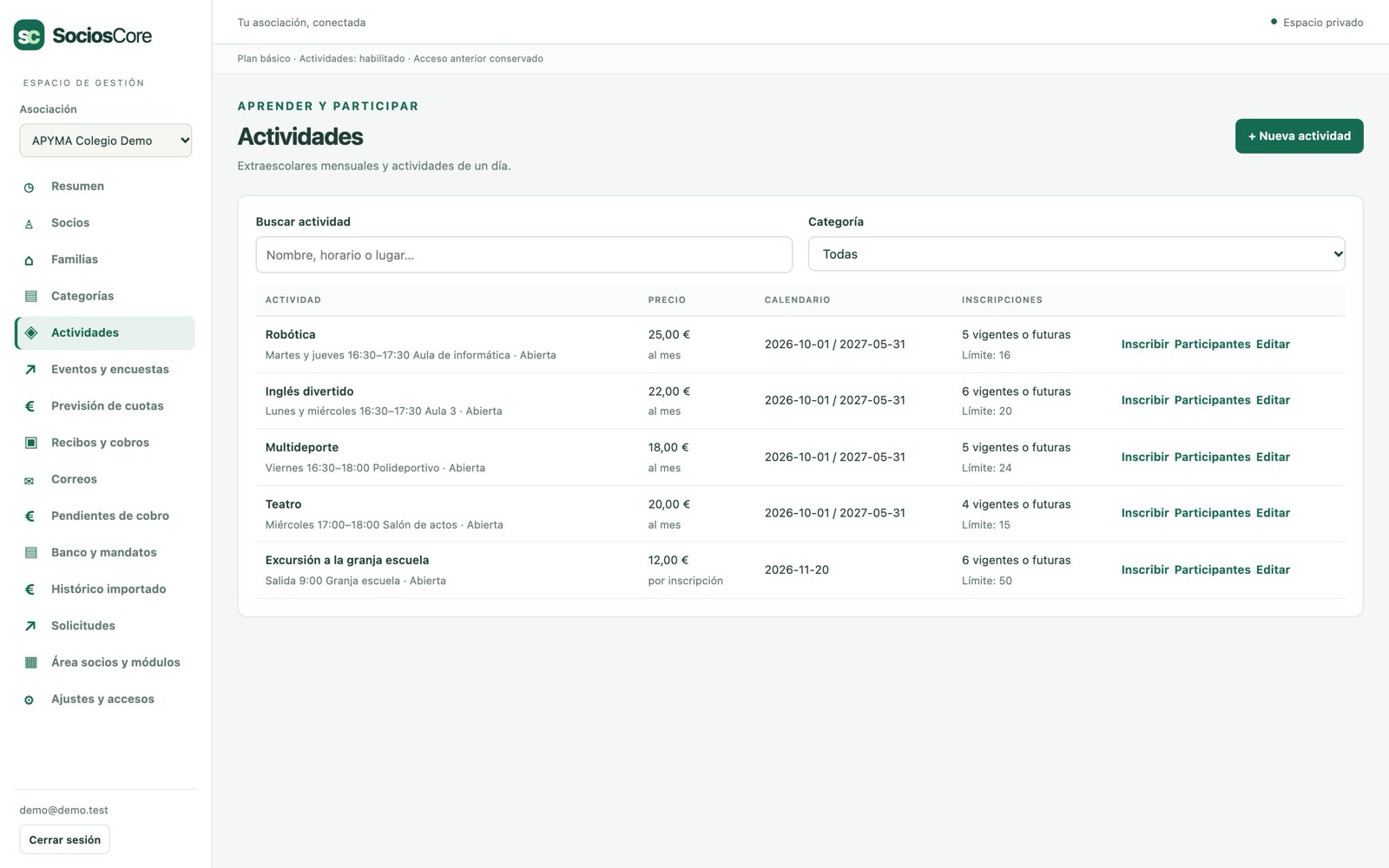Screen dimensions: 1389x868
Task: Click the SociosCore logo icon
Action: (x=29, y=35)
